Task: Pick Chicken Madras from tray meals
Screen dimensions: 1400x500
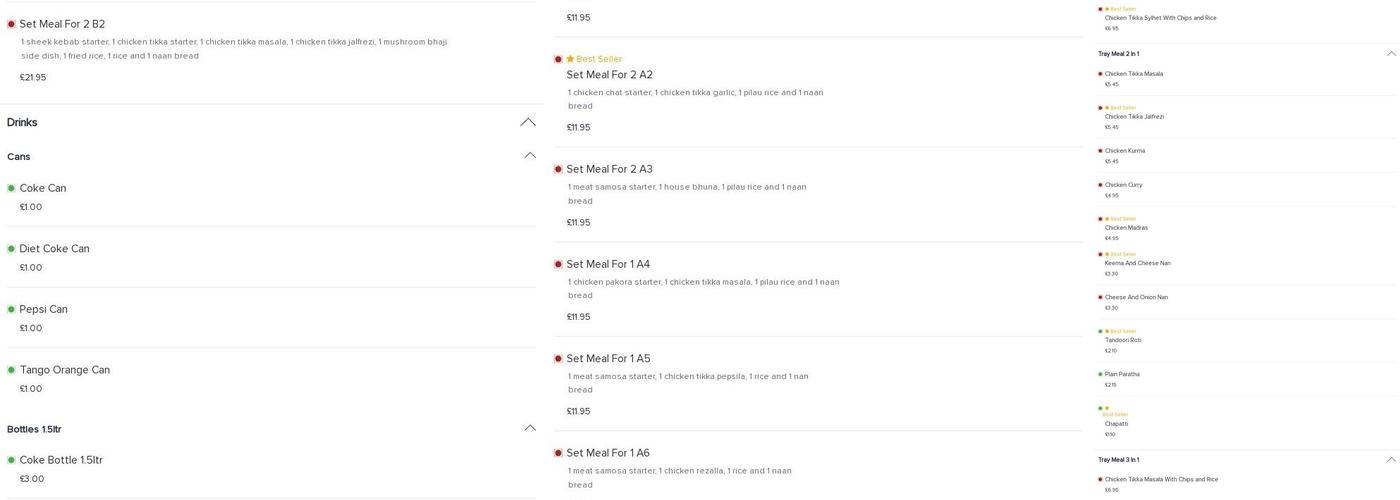Action: point(1126,228)
